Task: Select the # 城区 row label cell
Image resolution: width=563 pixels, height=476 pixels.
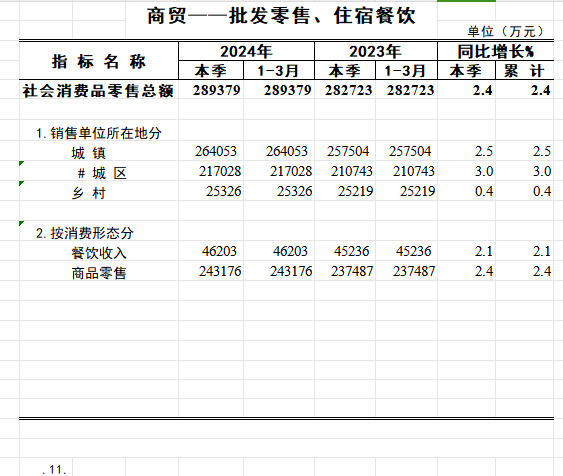Action: click(99, 172)
